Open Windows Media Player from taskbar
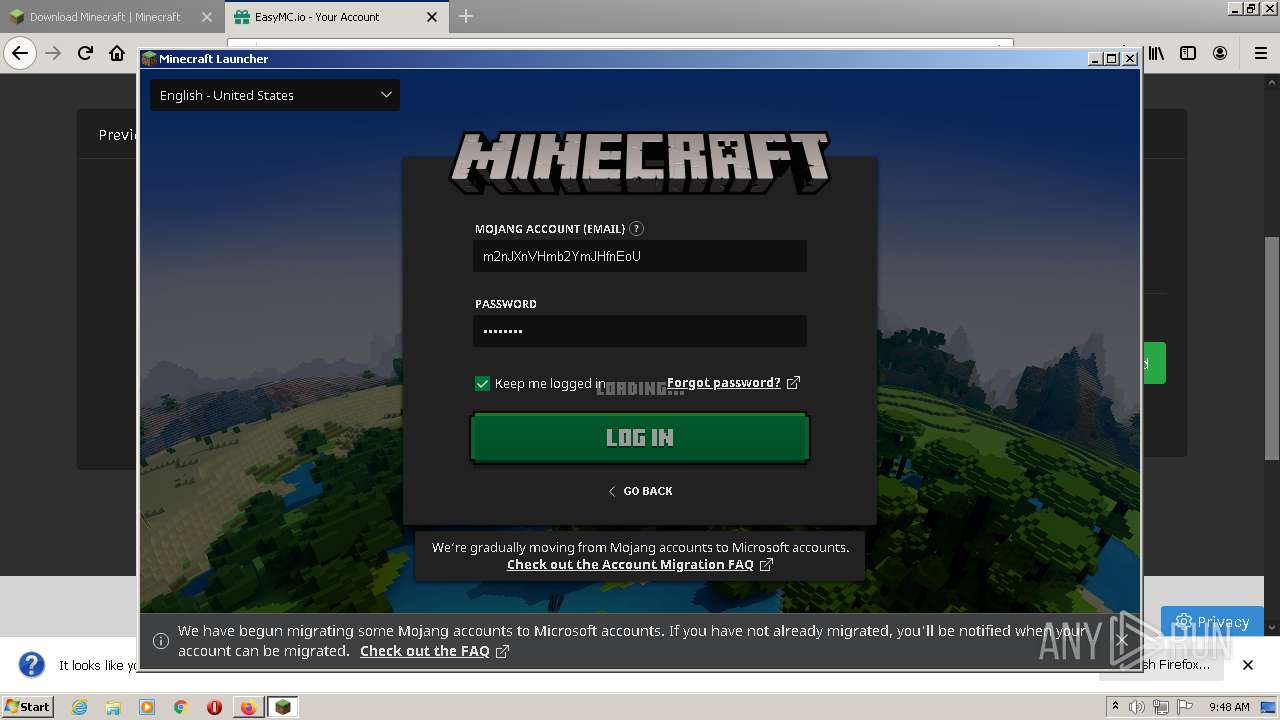Viewport: 1280px width, 720px height. (x=147, y=707)
